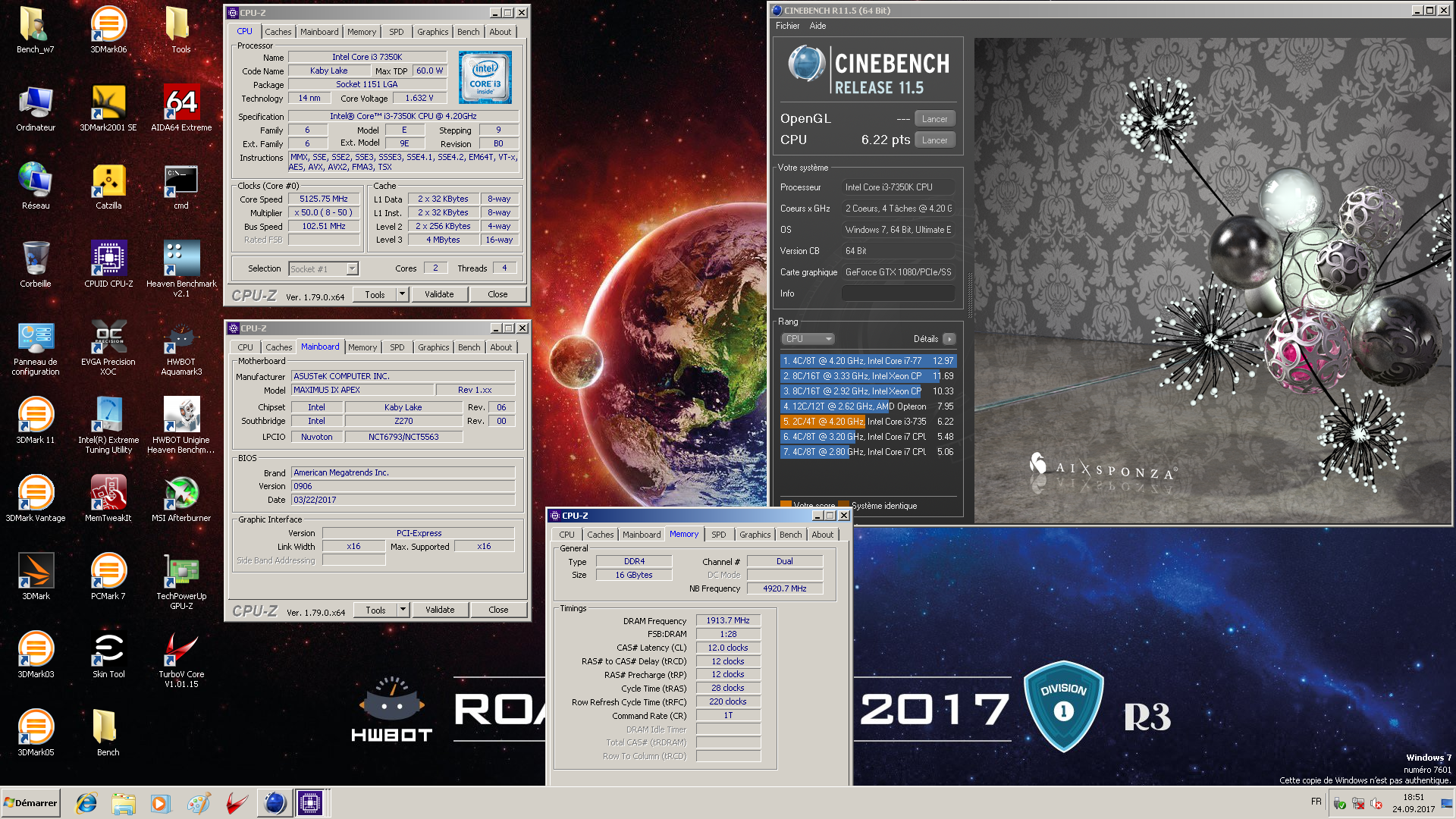Expand Tools arrow in Mainboard CPU-Z window
The image size is (1456, 819).
(x=403, y=610)
